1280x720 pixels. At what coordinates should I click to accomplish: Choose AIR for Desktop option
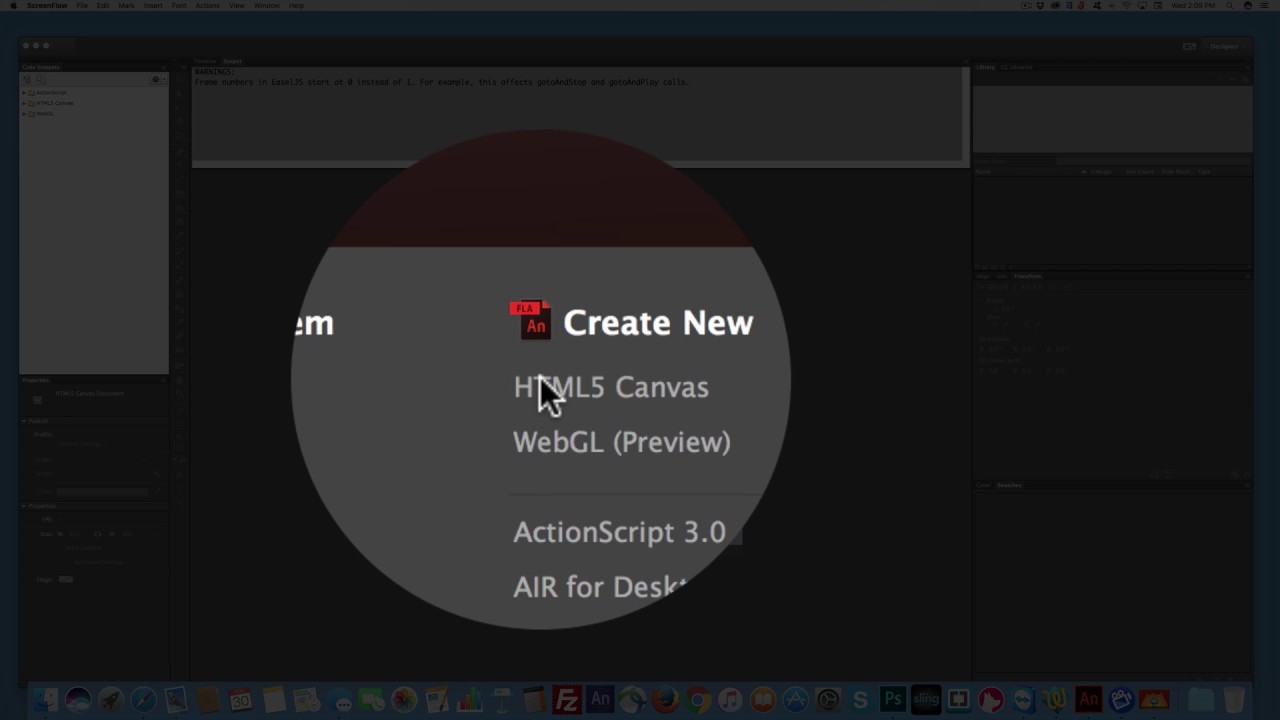click(x=600, y=587)
